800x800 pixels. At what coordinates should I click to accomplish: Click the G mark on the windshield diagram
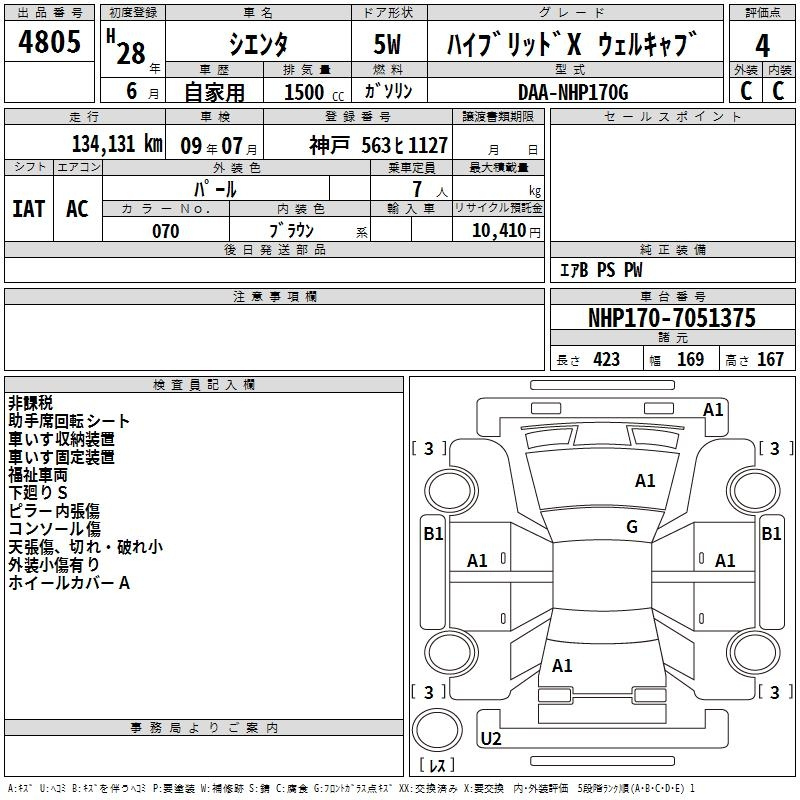[632, 527]
